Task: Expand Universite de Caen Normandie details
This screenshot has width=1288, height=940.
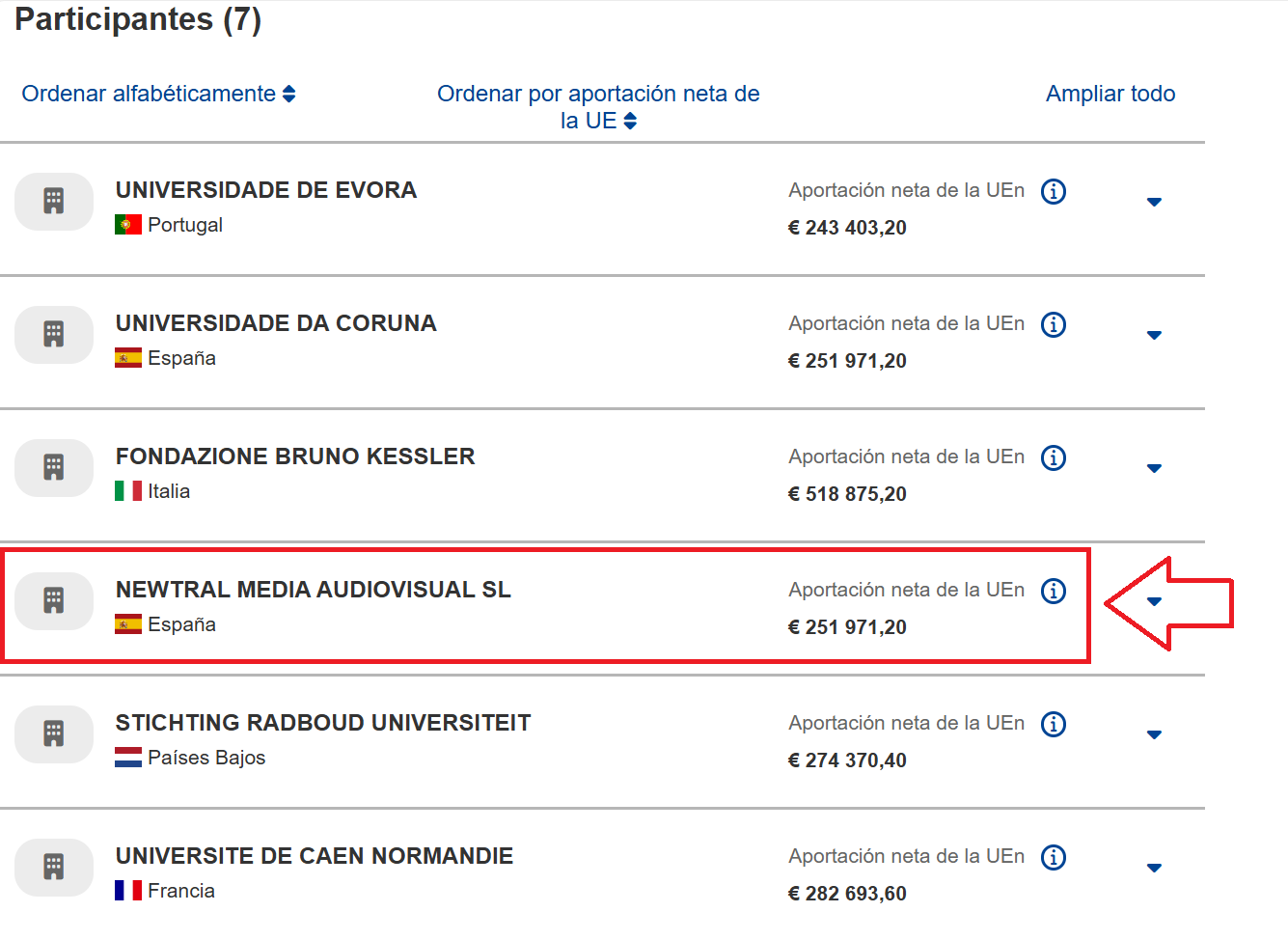Action: [x=1154, y=868]
